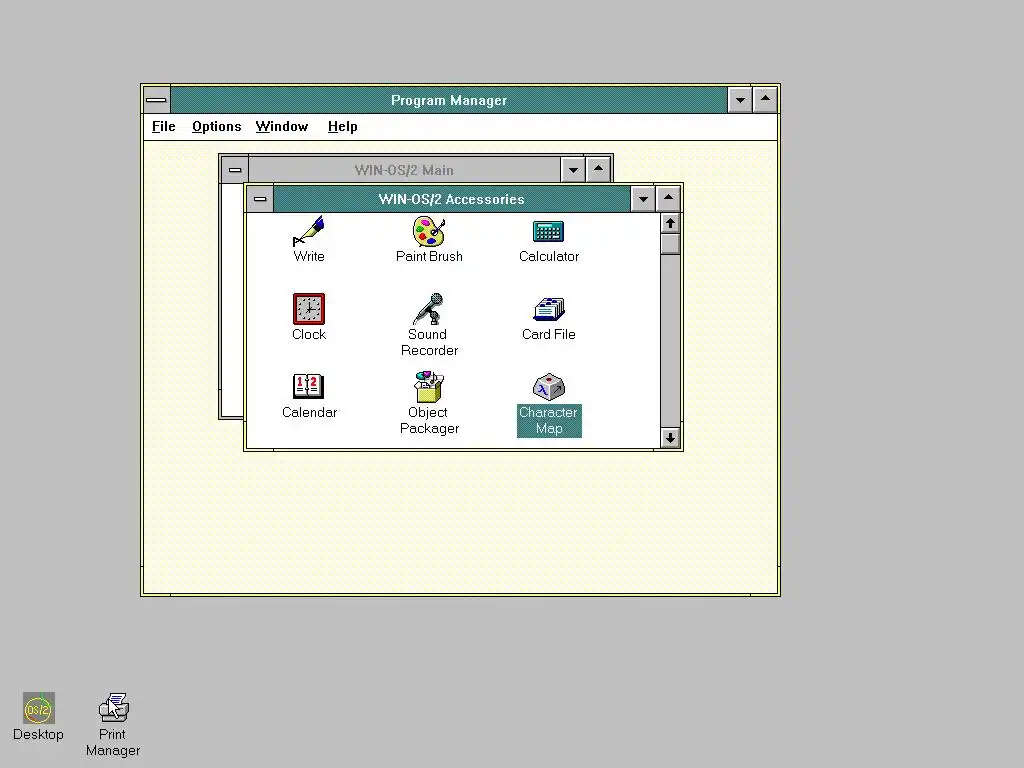Click the "Object Packager" label text
Viewport: 1024px width, 768px height.
[x=429, y=421]
